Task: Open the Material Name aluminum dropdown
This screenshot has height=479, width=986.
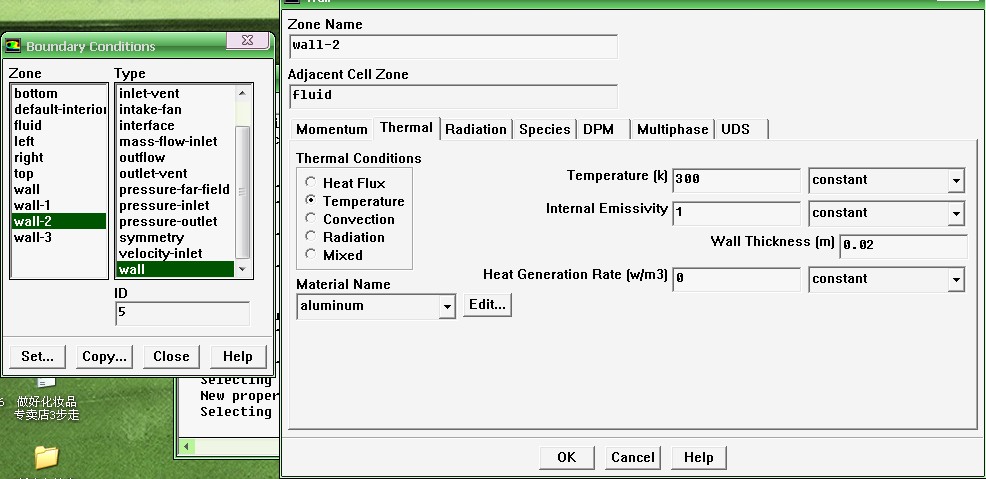Action: pos(447,307)
